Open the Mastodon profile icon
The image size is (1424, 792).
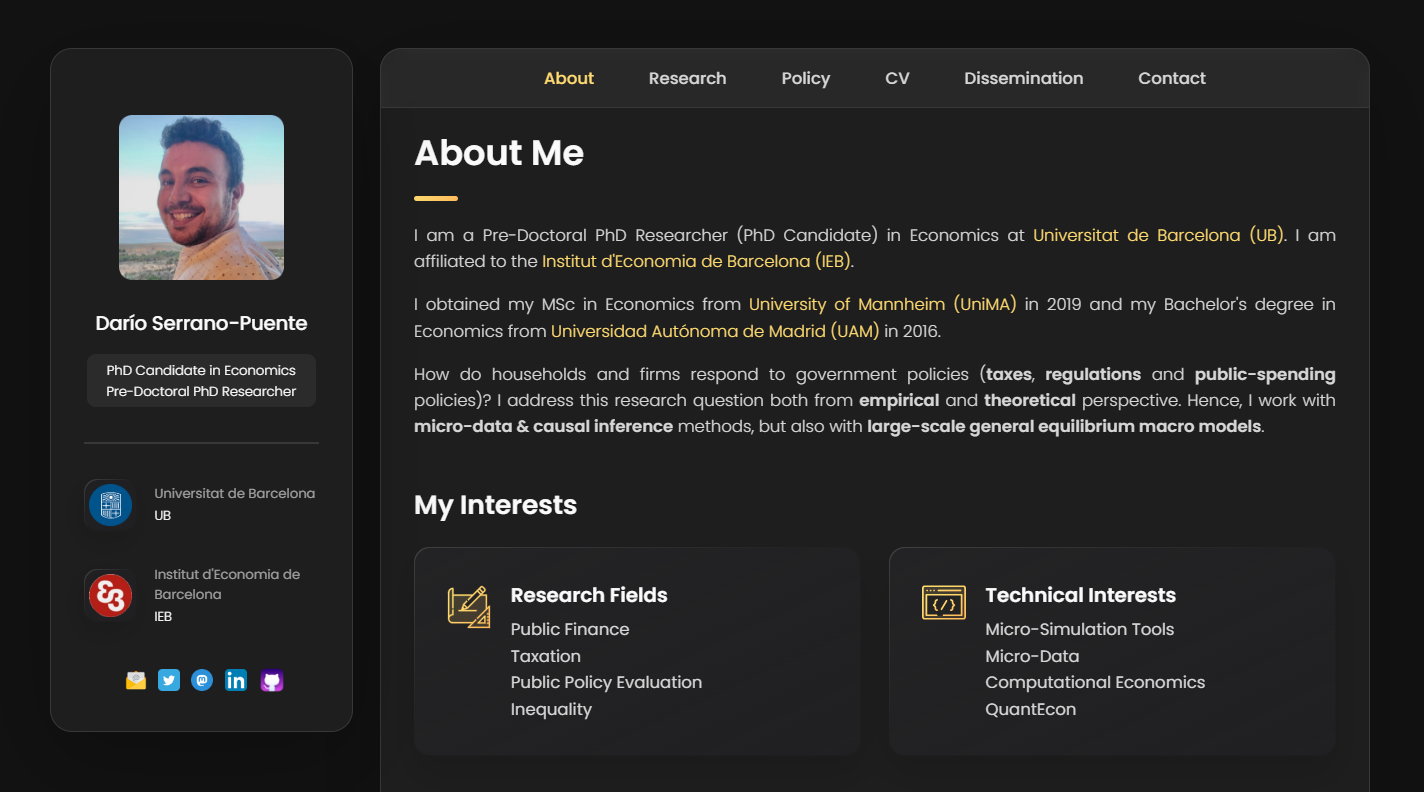(203, 680)
